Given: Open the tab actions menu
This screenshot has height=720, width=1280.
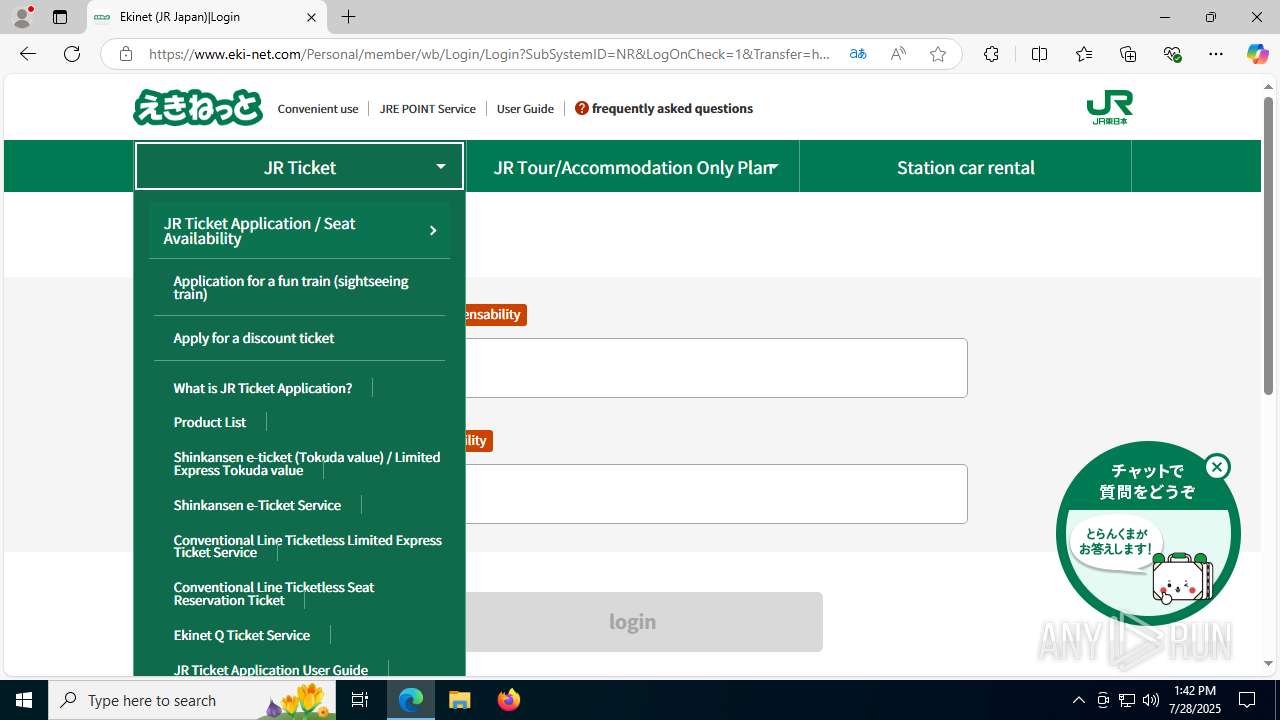Looking at the screenshot, I should coord(60,17).
